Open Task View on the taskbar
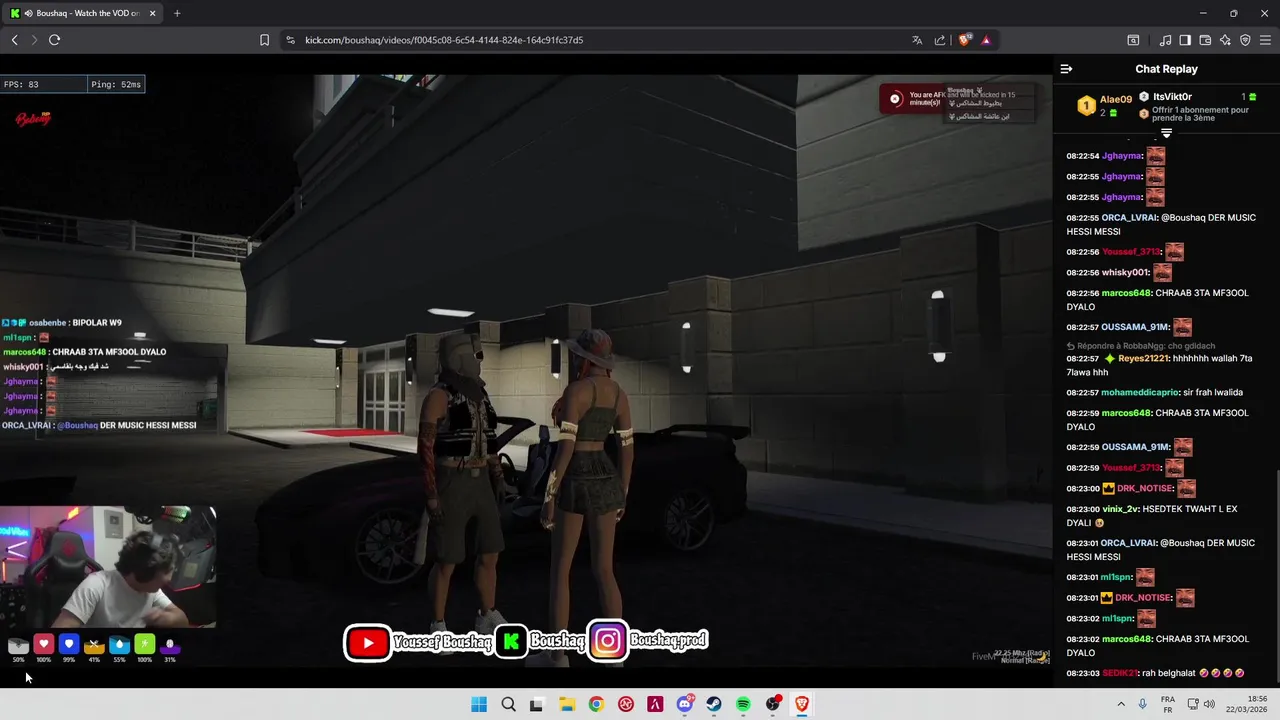This screenshot has height=720, width=1280. (x=537, y=704)
